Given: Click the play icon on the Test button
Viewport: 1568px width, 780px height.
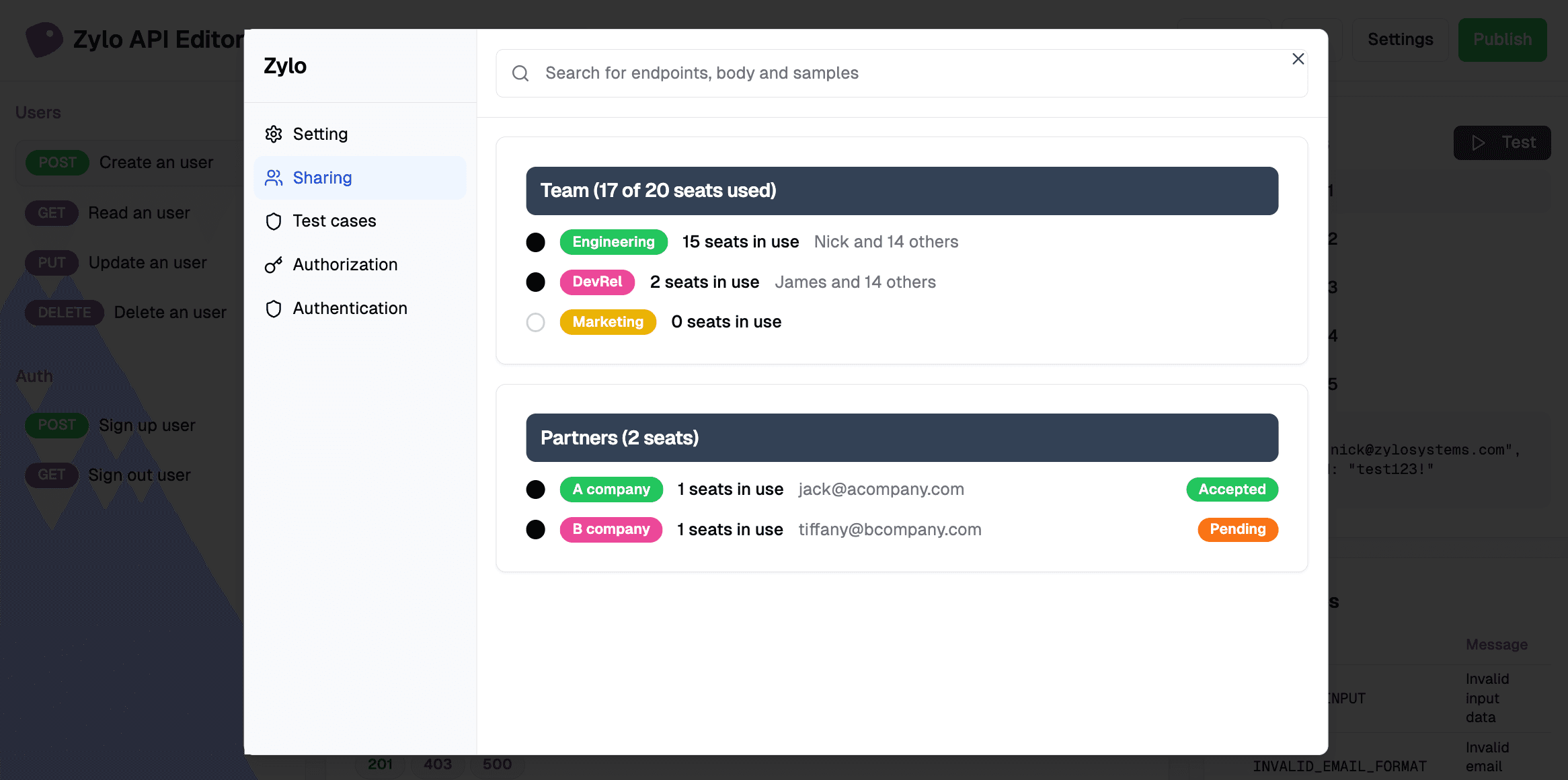Looking at the screenshot, I should click(1479, 143).
